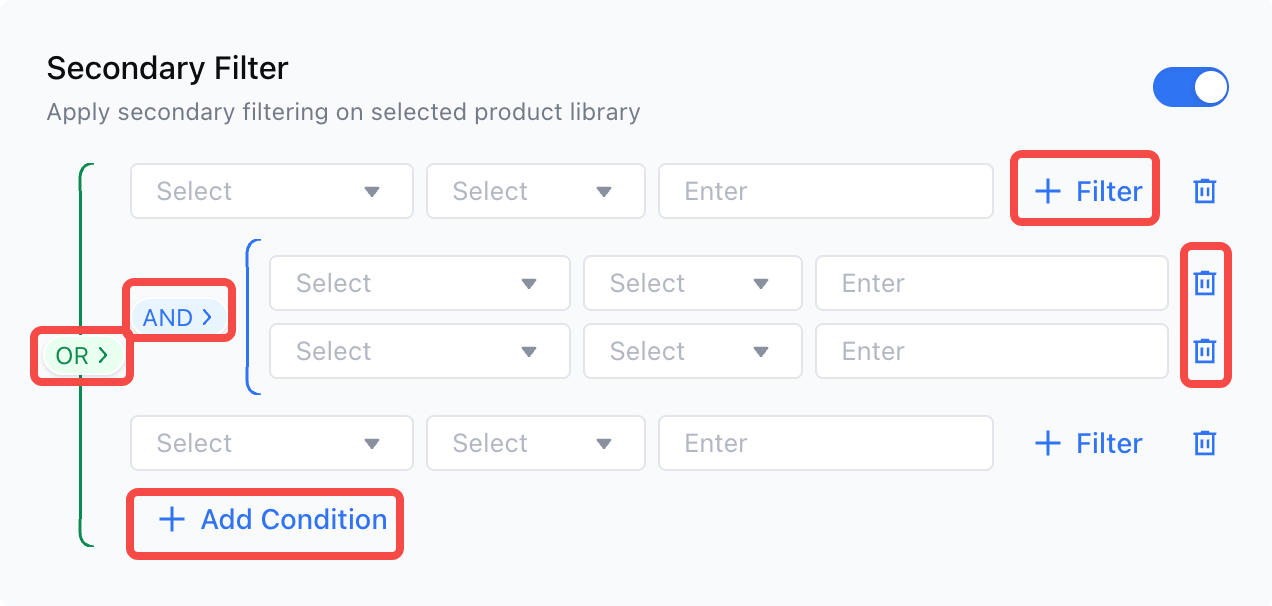Delete the first filter row with trash icon
The height and width of the screenshot is (606, 1272).
1205,191
